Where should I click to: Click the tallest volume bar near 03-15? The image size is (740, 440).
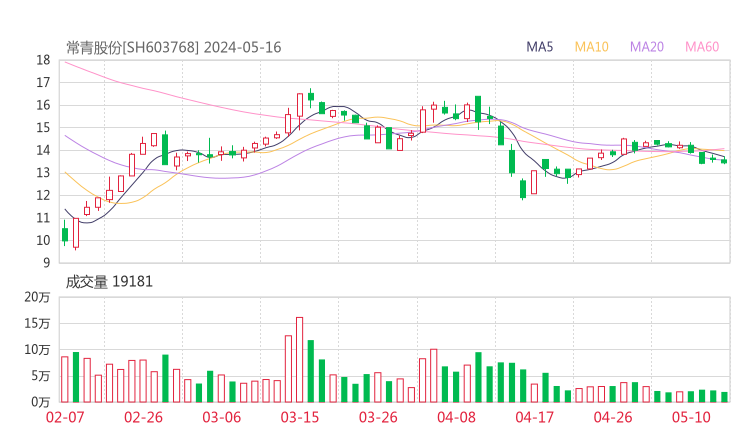[299, 360]
